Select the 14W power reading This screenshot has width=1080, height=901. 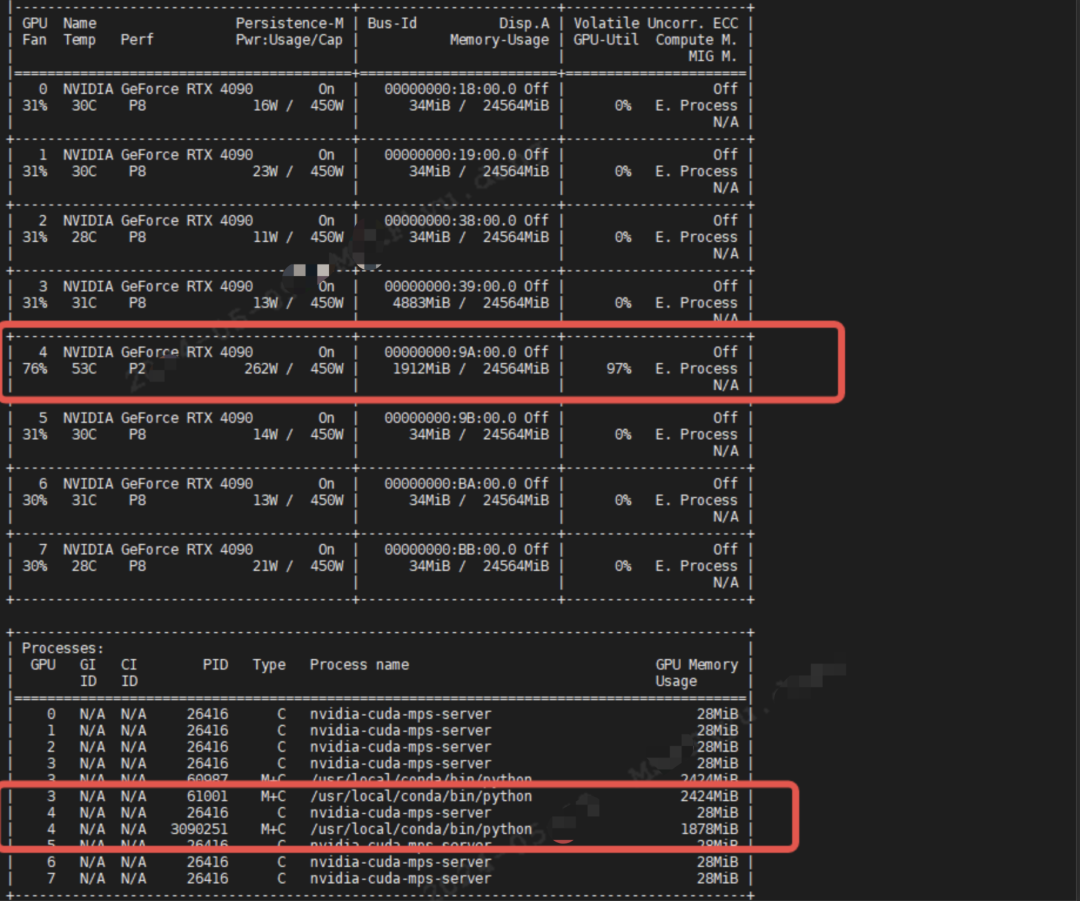click(265, 435)
